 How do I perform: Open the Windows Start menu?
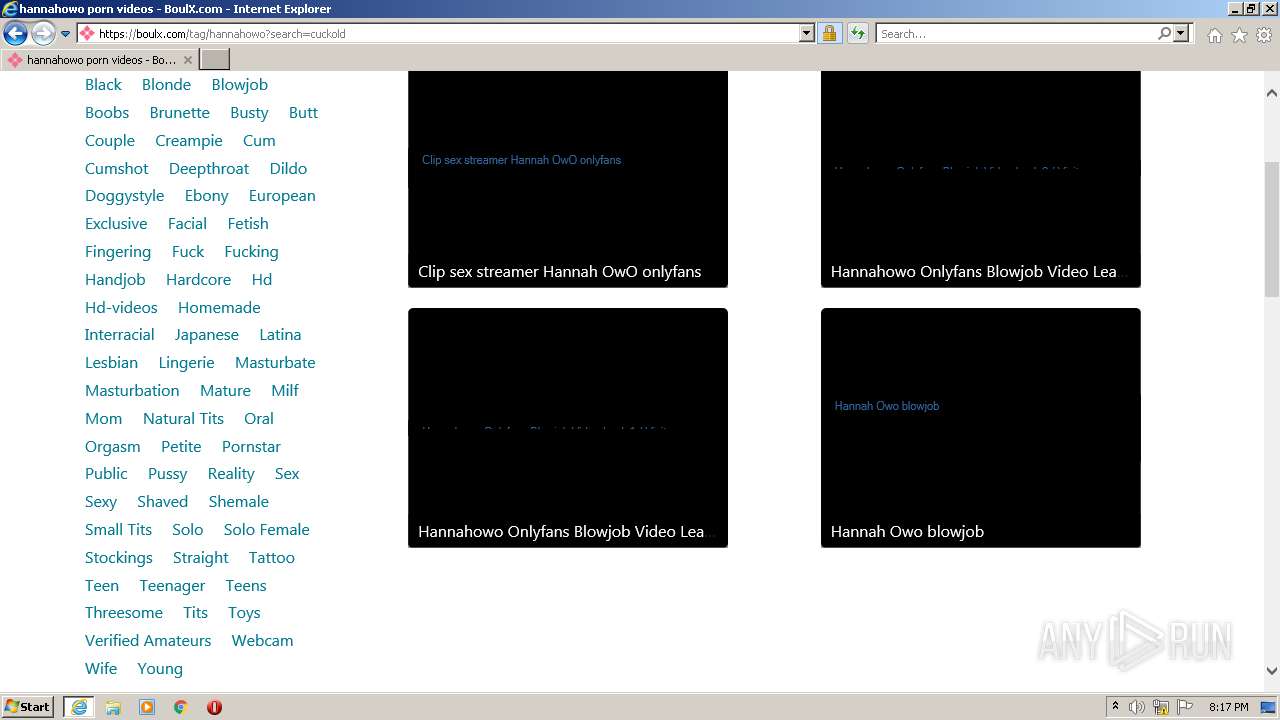pos(28,707)
